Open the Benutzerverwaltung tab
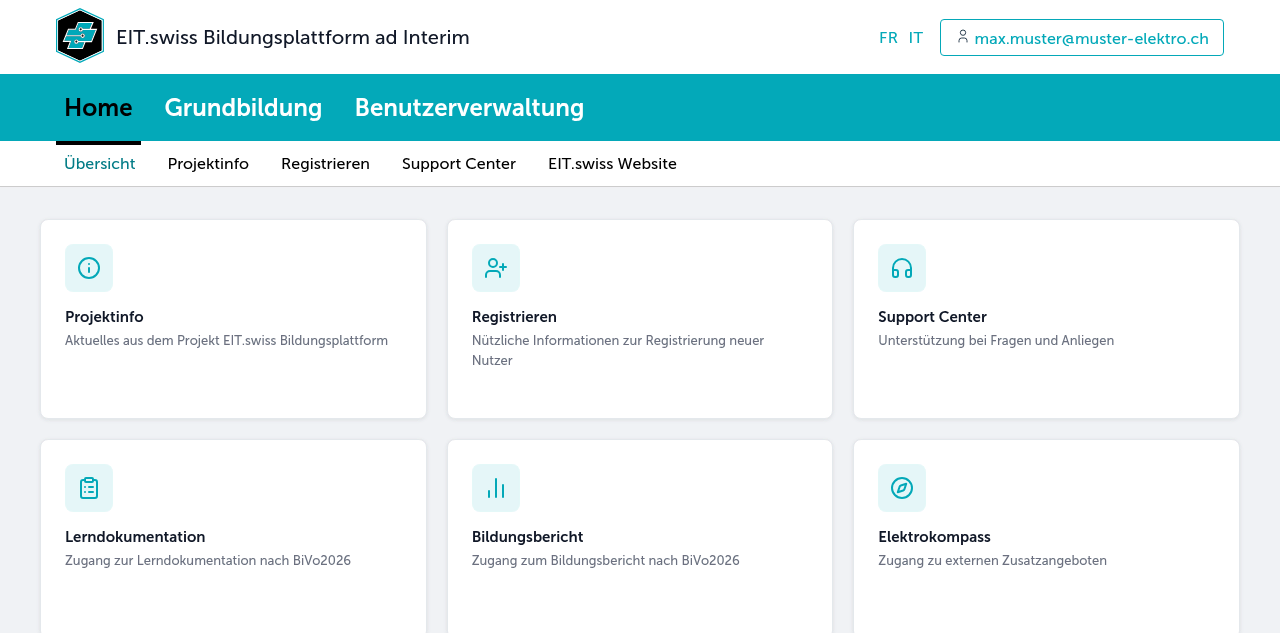 point(469,107)
